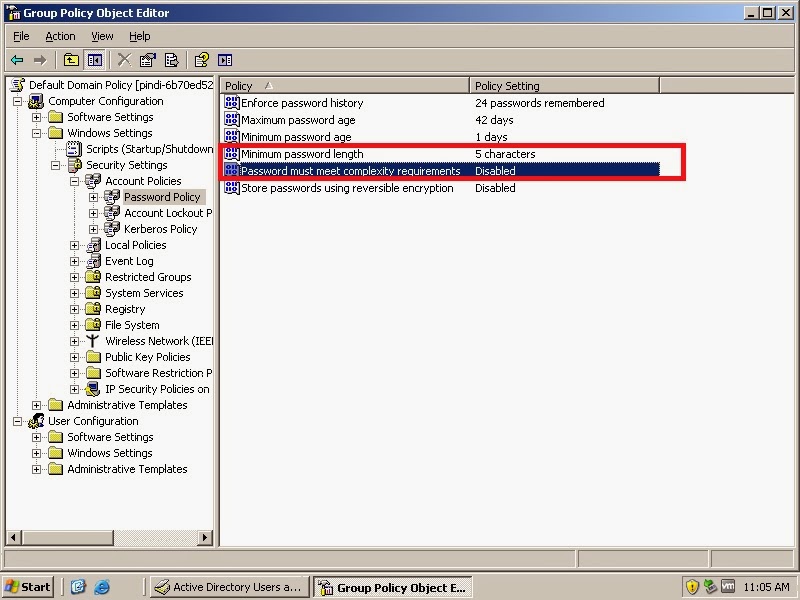Expand the Local Policies node
Image resolution: width=800 pixels, height=600 pixels.
(x=74, y=245)
